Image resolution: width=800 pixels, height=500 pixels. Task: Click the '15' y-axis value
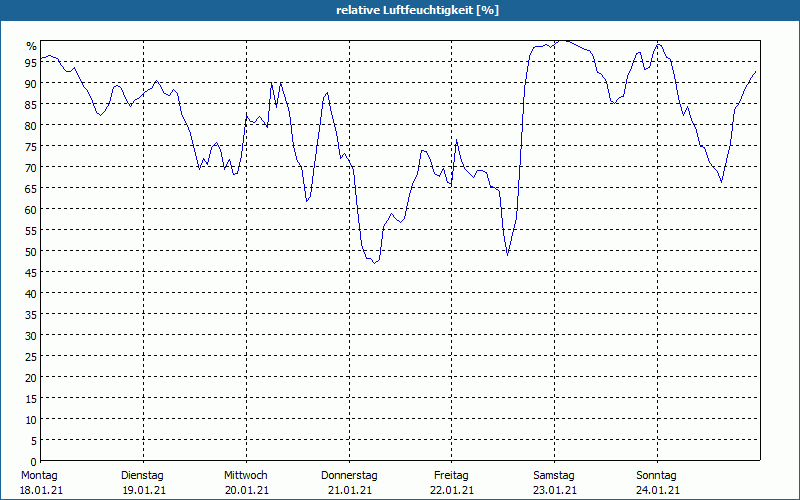31,399
